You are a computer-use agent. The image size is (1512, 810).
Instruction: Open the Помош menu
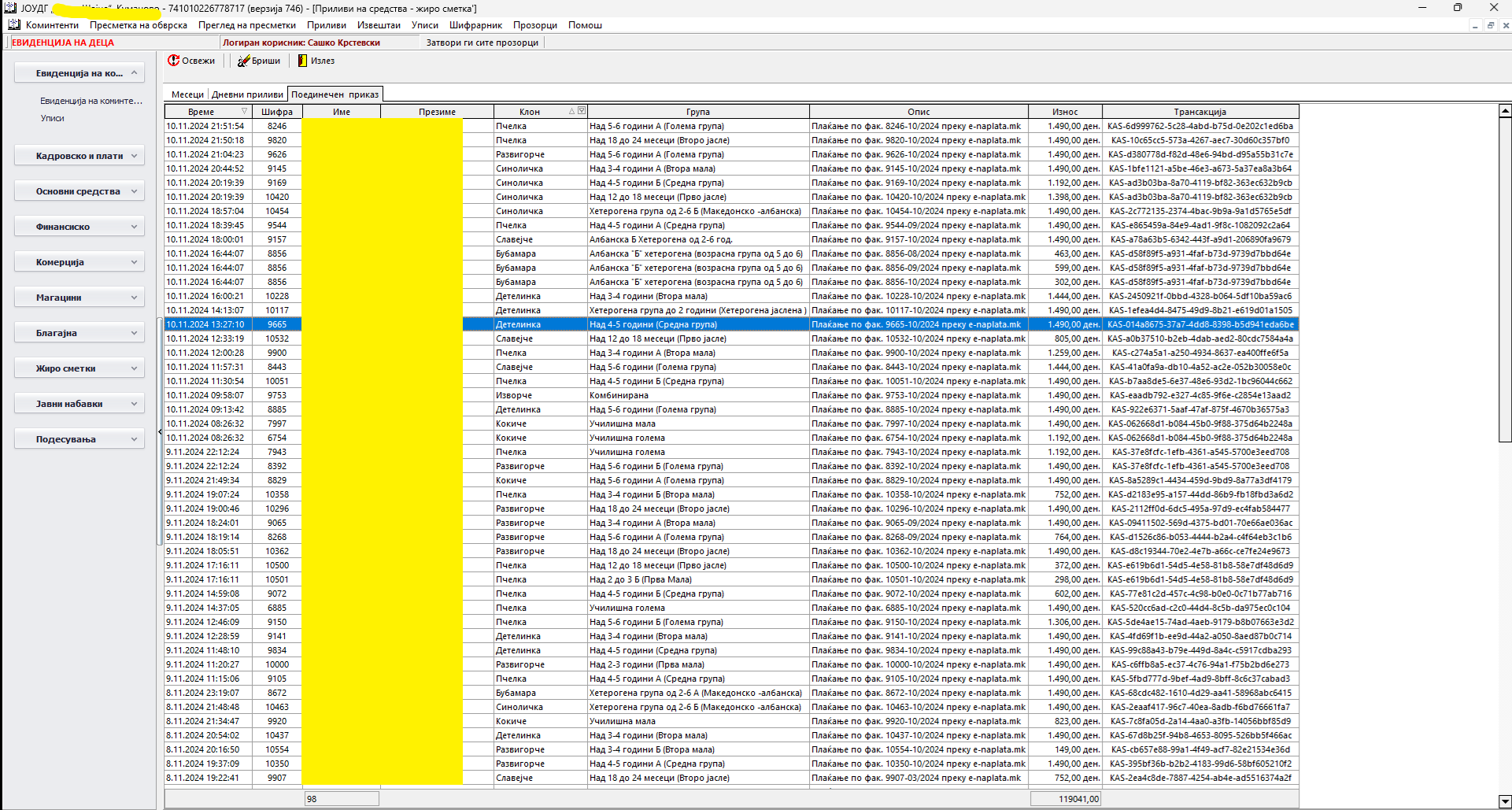tap(585, 25)
